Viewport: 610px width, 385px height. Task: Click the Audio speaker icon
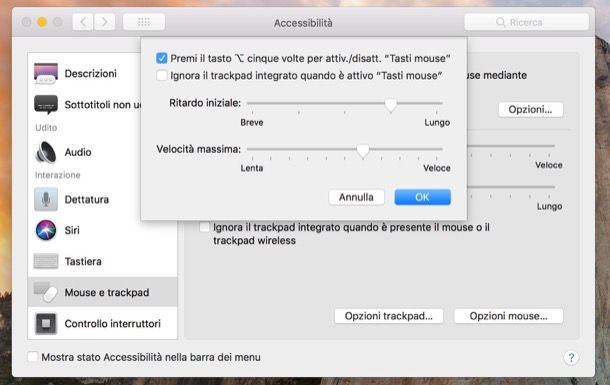tap(46, 152)
